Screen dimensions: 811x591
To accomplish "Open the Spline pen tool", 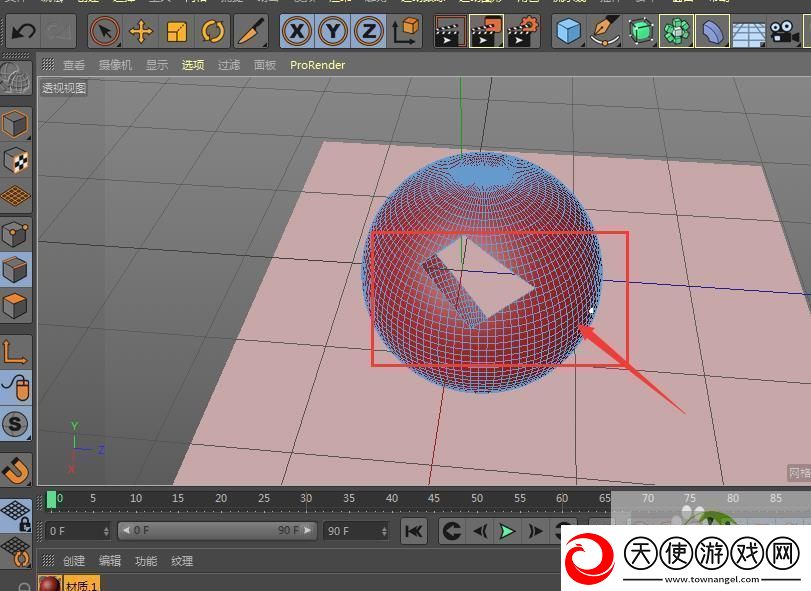I will click(605, 32).
